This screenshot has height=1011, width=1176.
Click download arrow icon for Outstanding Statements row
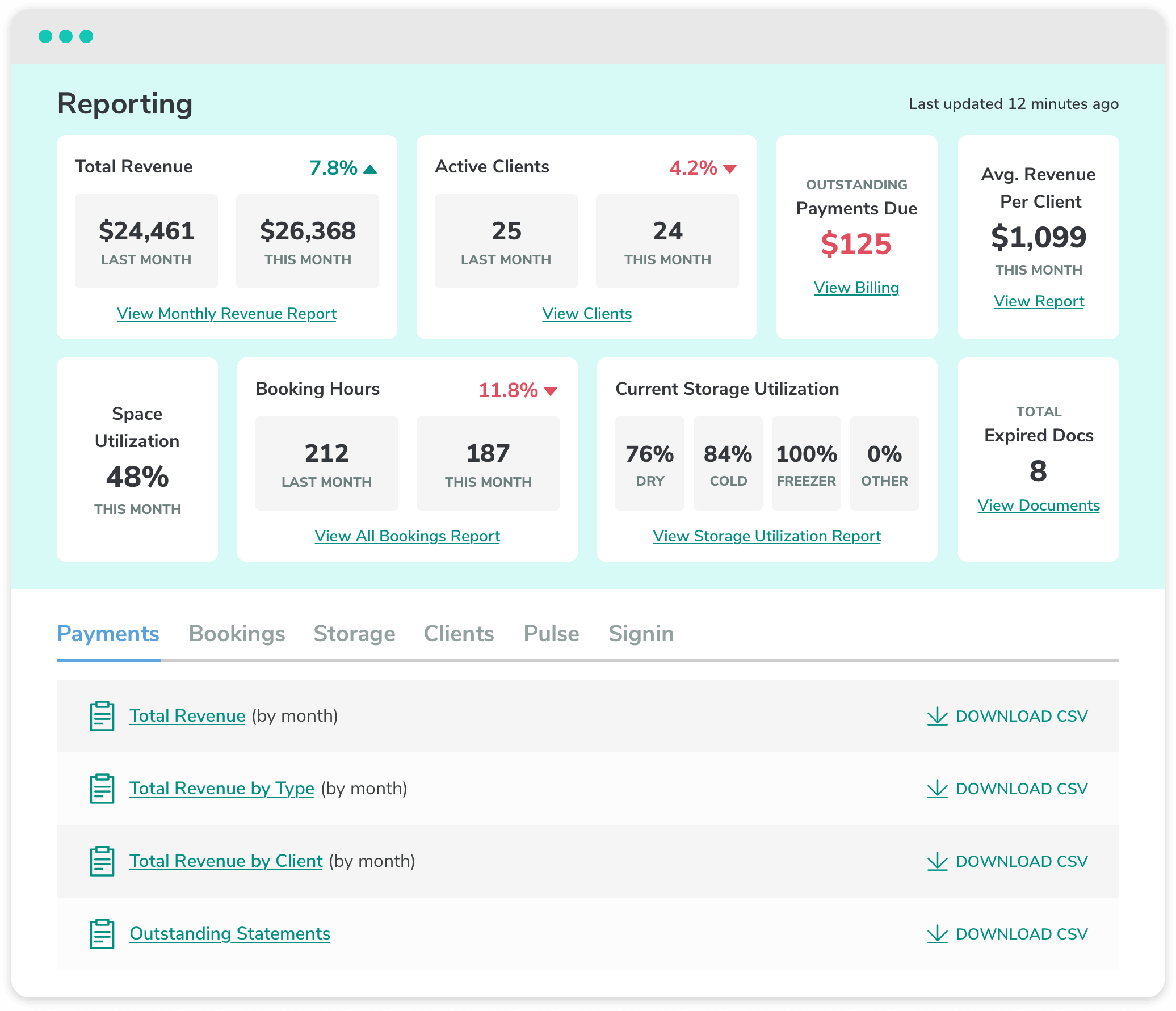click(938, 934)
